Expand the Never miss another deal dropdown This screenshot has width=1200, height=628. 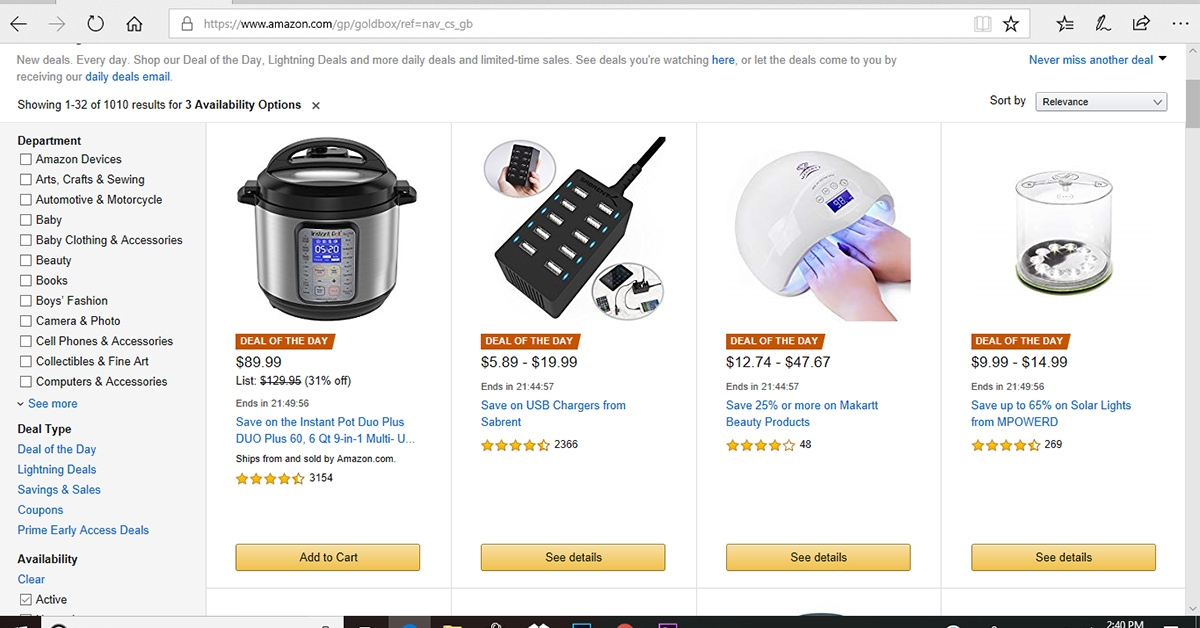click(x=1098, y=60)
